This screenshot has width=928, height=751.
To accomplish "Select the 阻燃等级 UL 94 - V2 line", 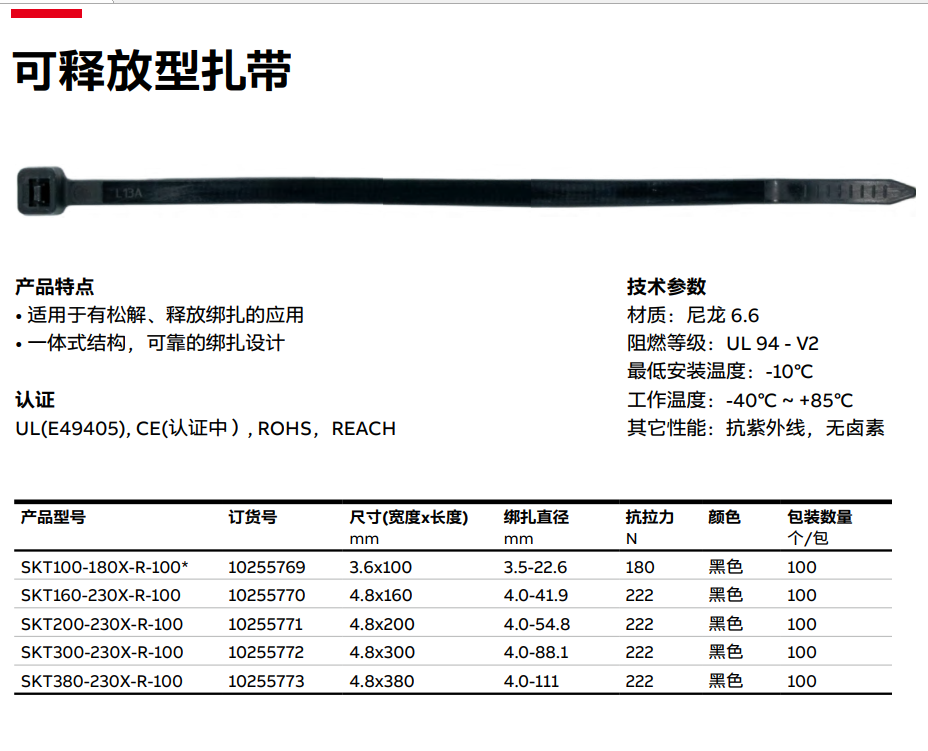I will tap(723, 344).
